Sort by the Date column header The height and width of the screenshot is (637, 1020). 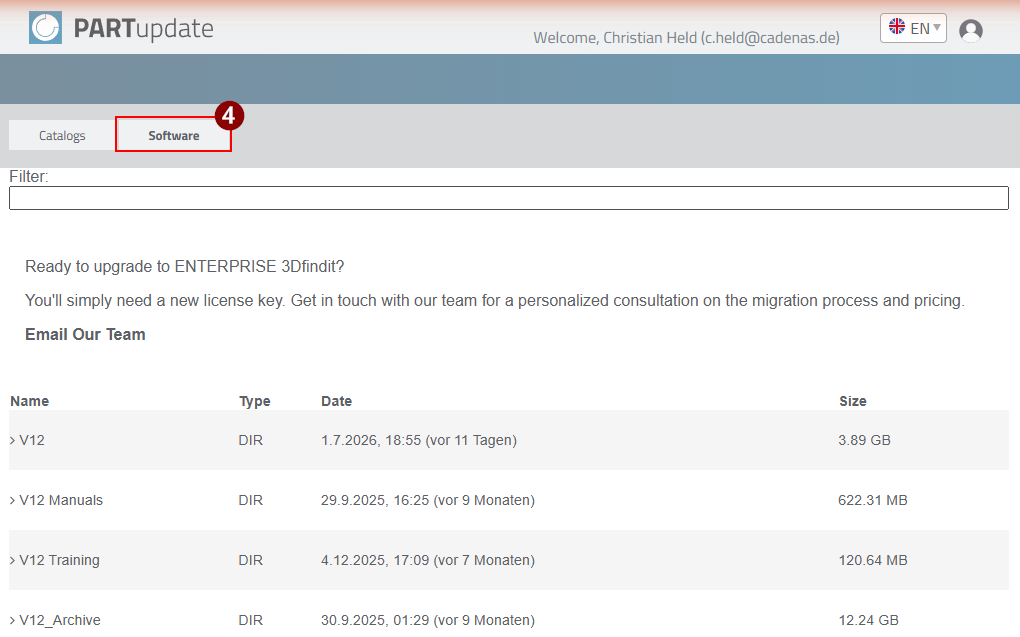point(336,401)
